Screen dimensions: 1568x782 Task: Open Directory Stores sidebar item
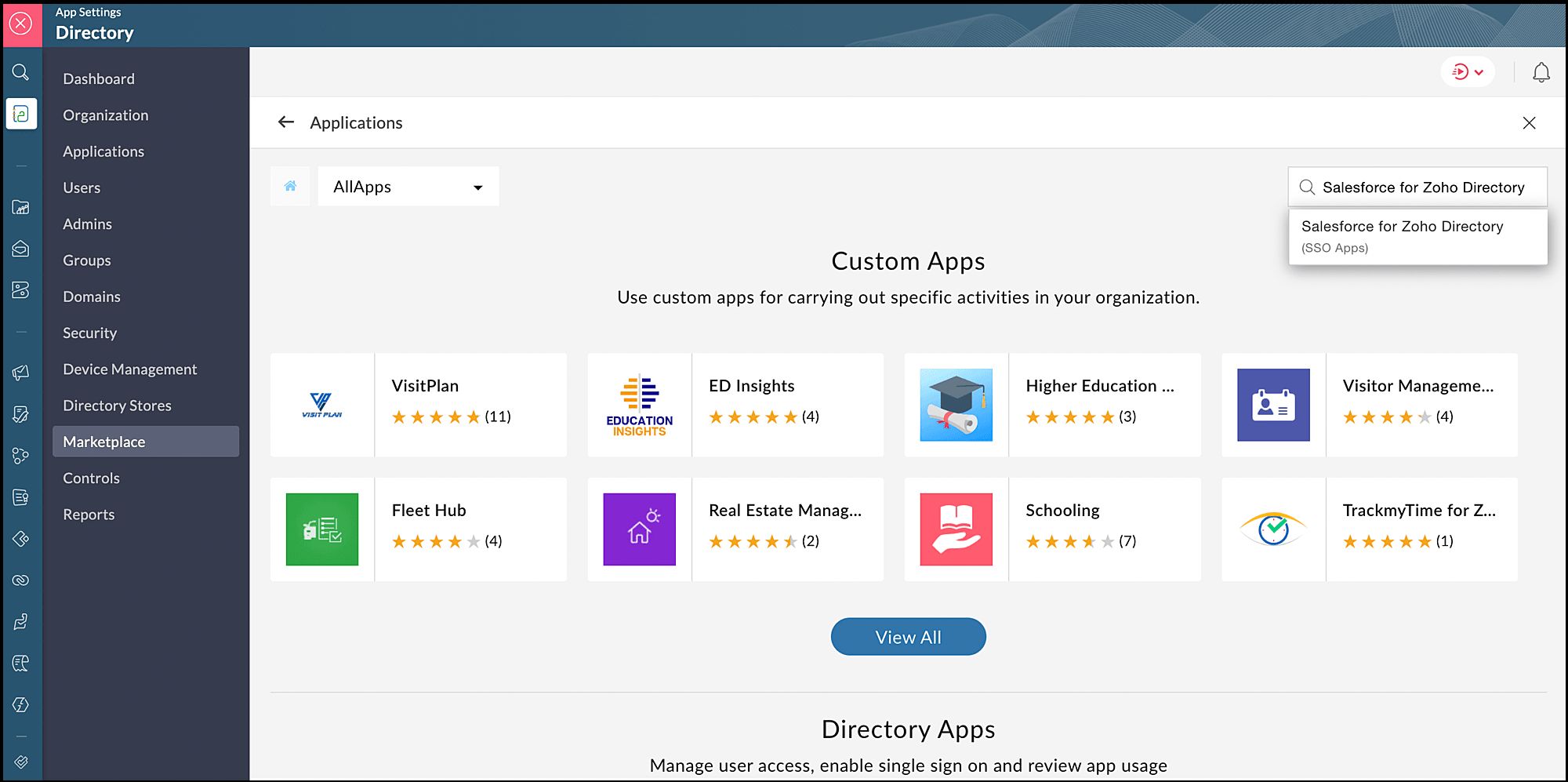click(x=117, y=406)
